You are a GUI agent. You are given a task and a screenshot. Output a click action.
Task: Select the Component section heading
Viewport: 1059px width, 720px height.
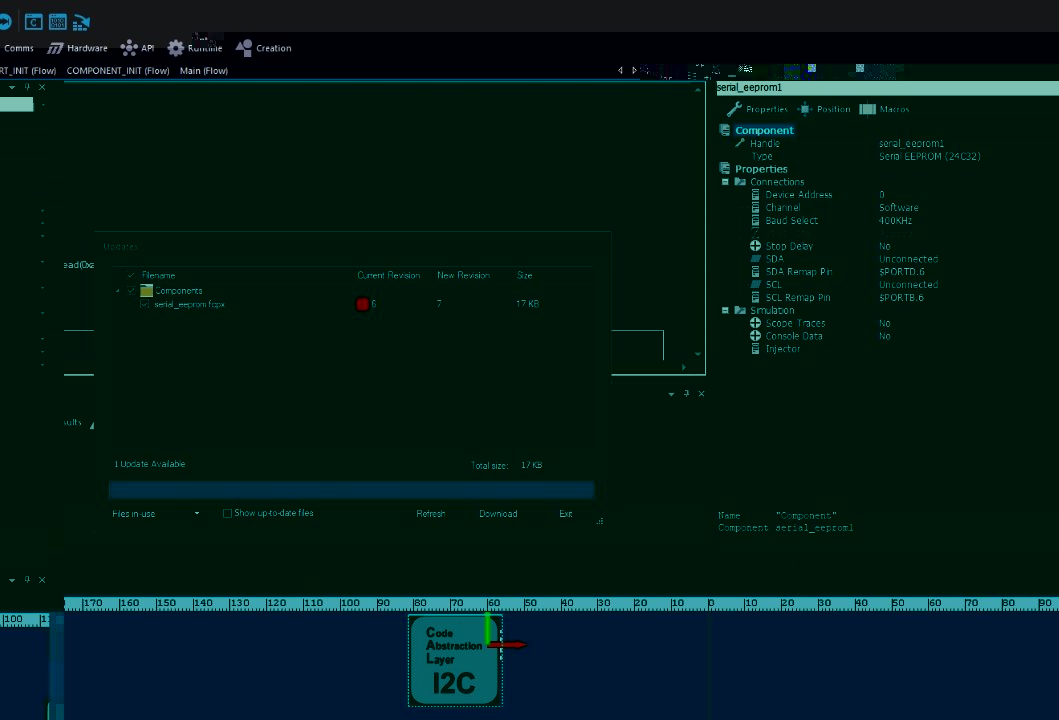764,130
